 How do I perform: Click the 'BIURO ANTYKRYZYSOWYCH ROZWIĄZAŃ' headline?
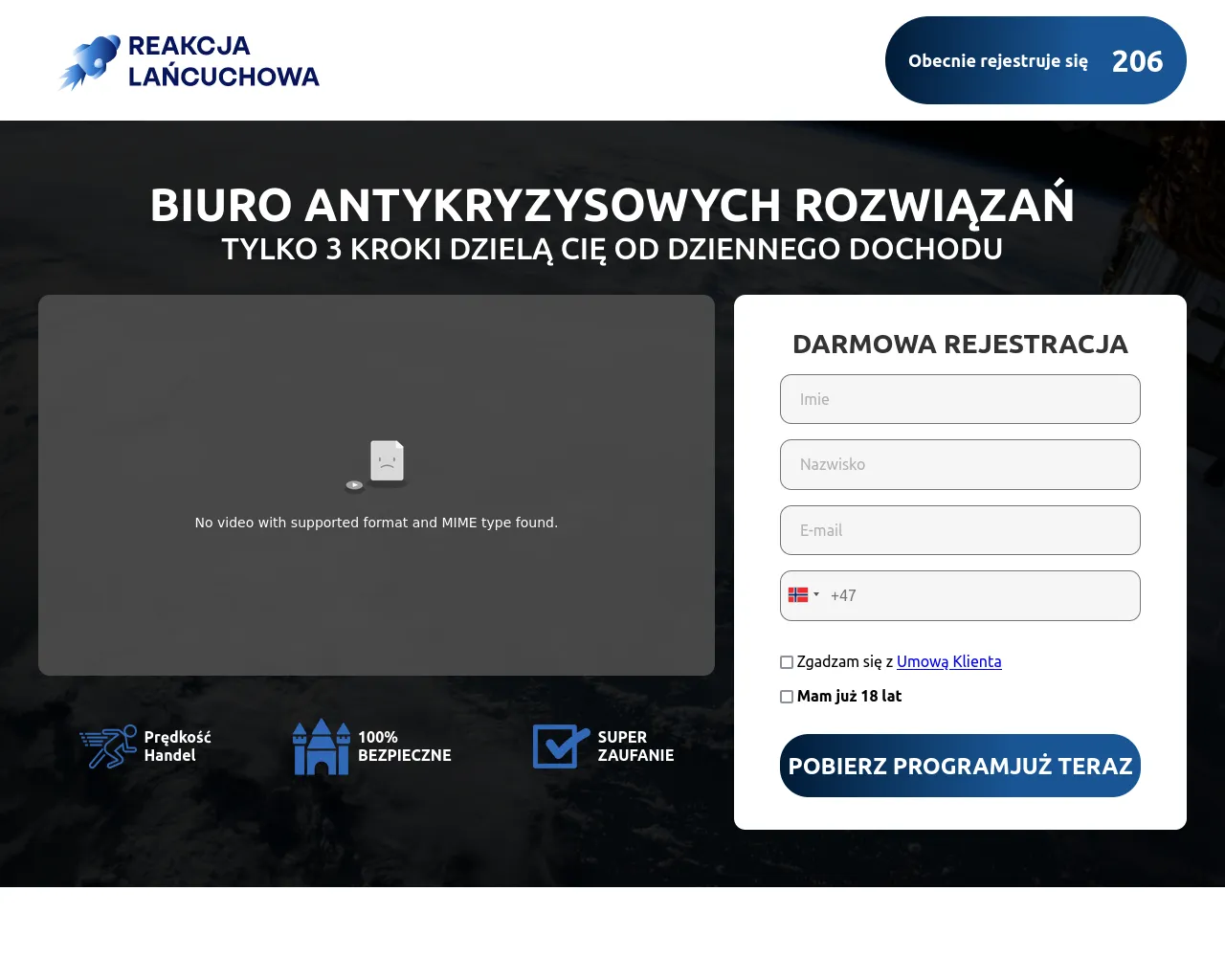(x=612, y=204)
